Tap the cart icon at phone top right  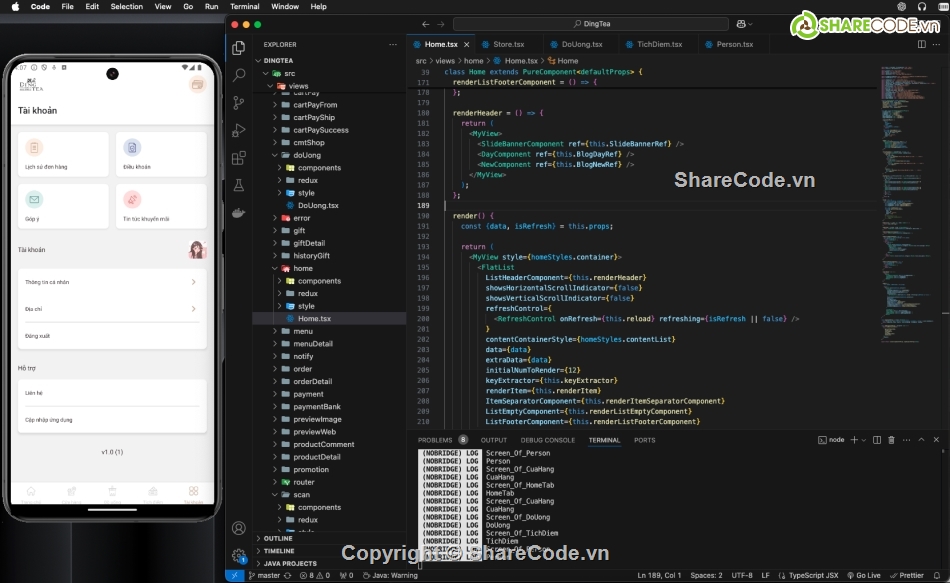pyautogui.click(x=197, y=85)
